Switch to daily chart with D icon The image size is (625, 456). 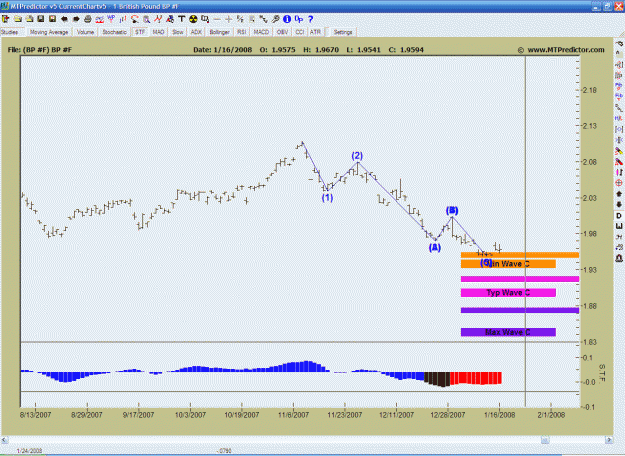[619, 216]
